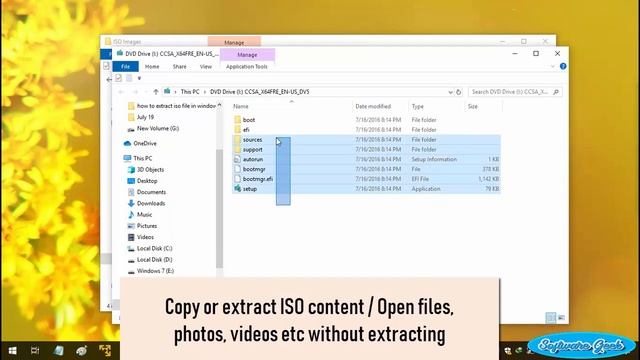Click the autorun setup information file icon
The width and height of the screenshot is (640, 360).
238,159
